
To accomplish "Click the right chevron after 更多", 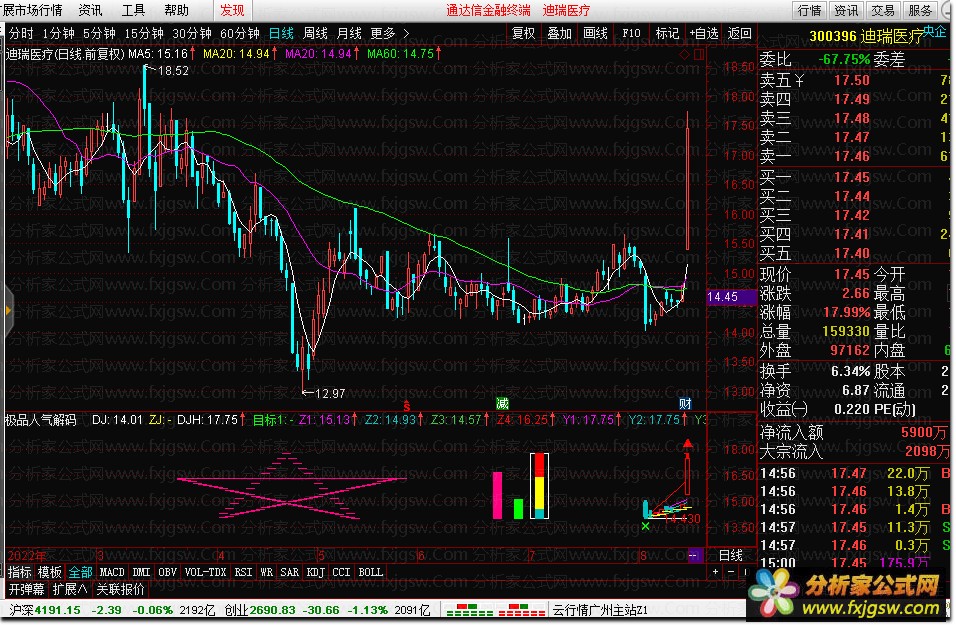I will pos(407,34).
